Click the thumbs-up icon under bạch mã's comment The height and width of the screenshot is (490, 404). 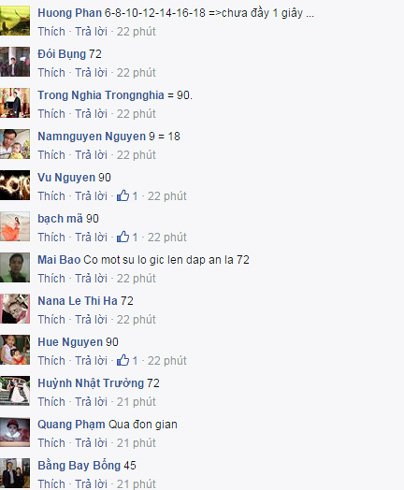tap(123, 237)
